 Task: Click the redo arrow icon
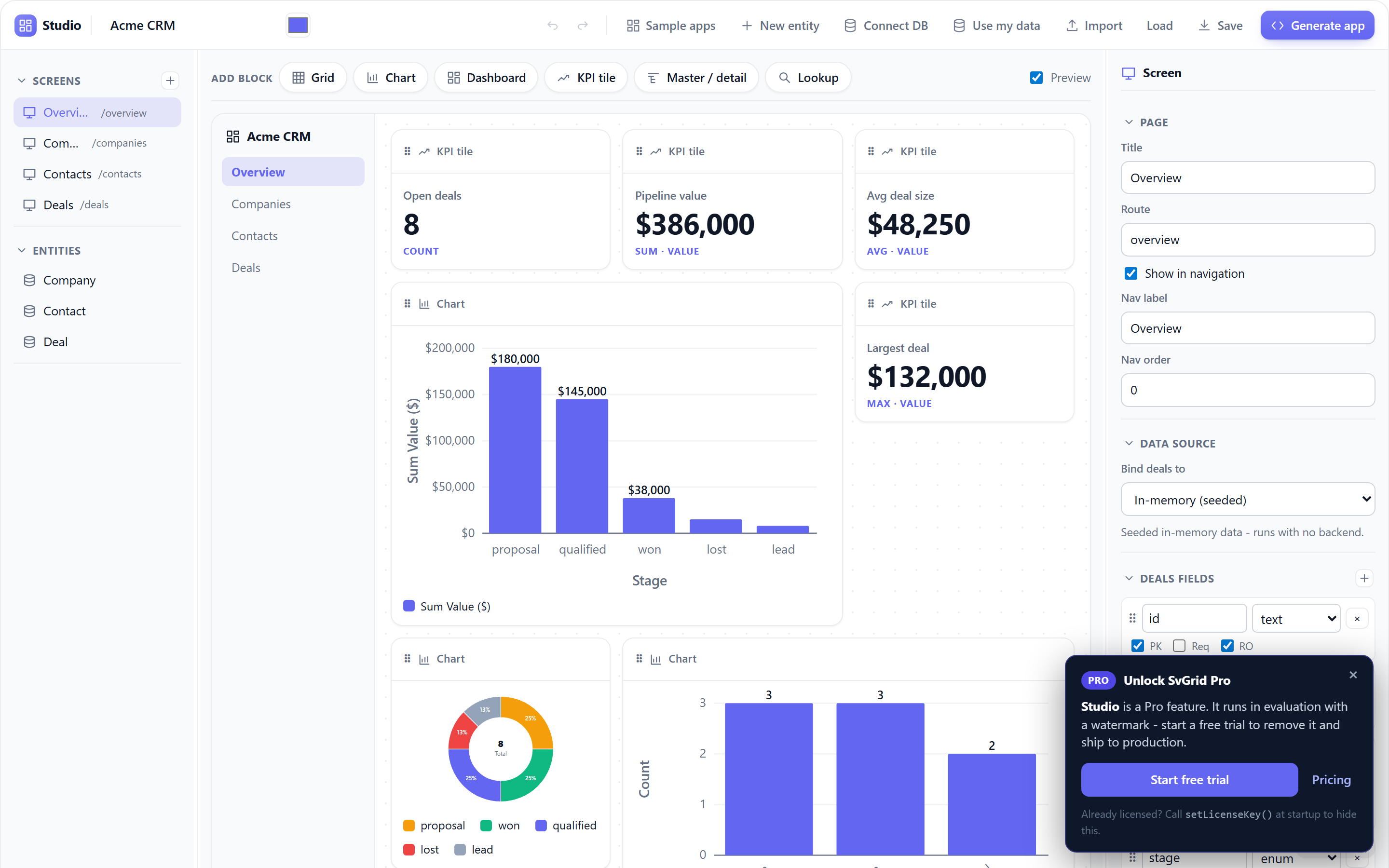tap(583, 25)
